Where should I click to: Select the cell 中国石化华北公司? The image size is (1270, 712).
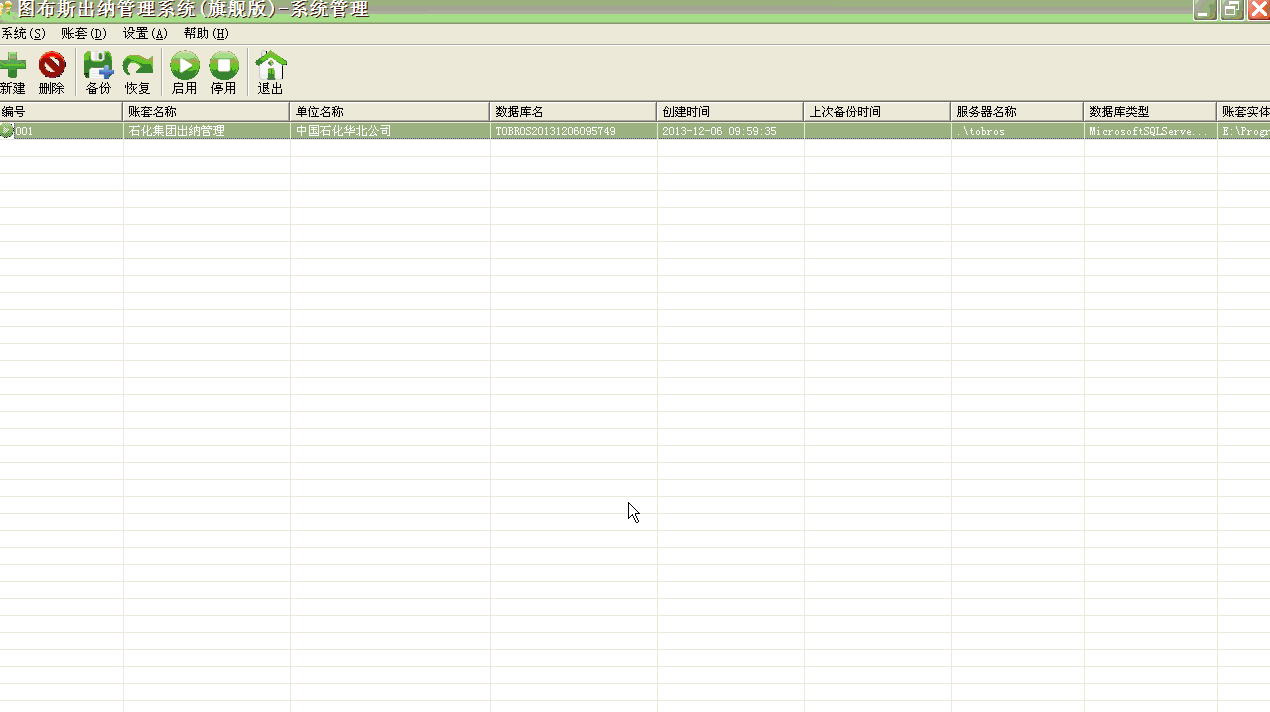coord(390,131)
